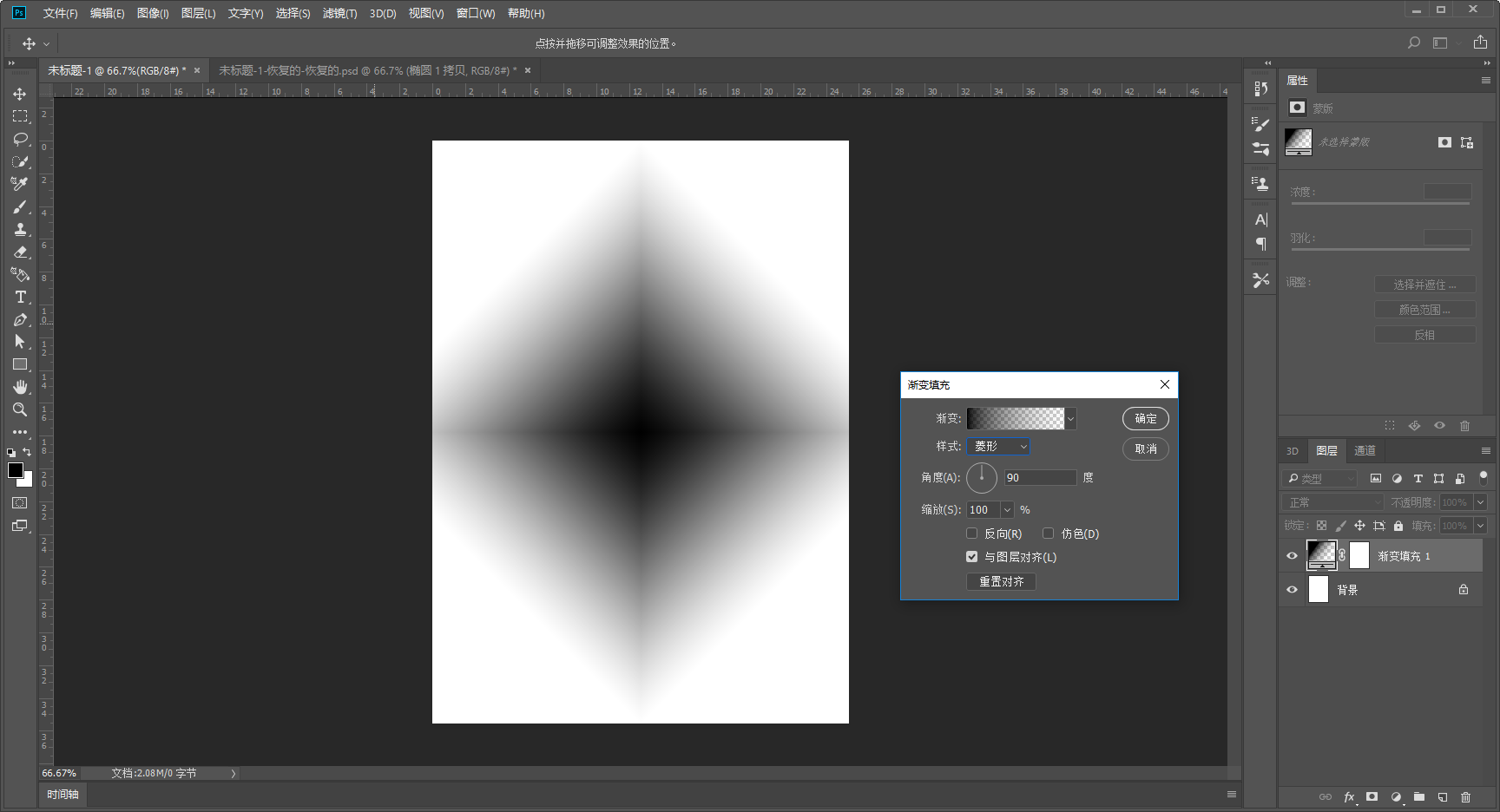Viewport: 1500px width, 812px height.
Task: Open the Brush Settings panel icon
Action: point(1260,124)
